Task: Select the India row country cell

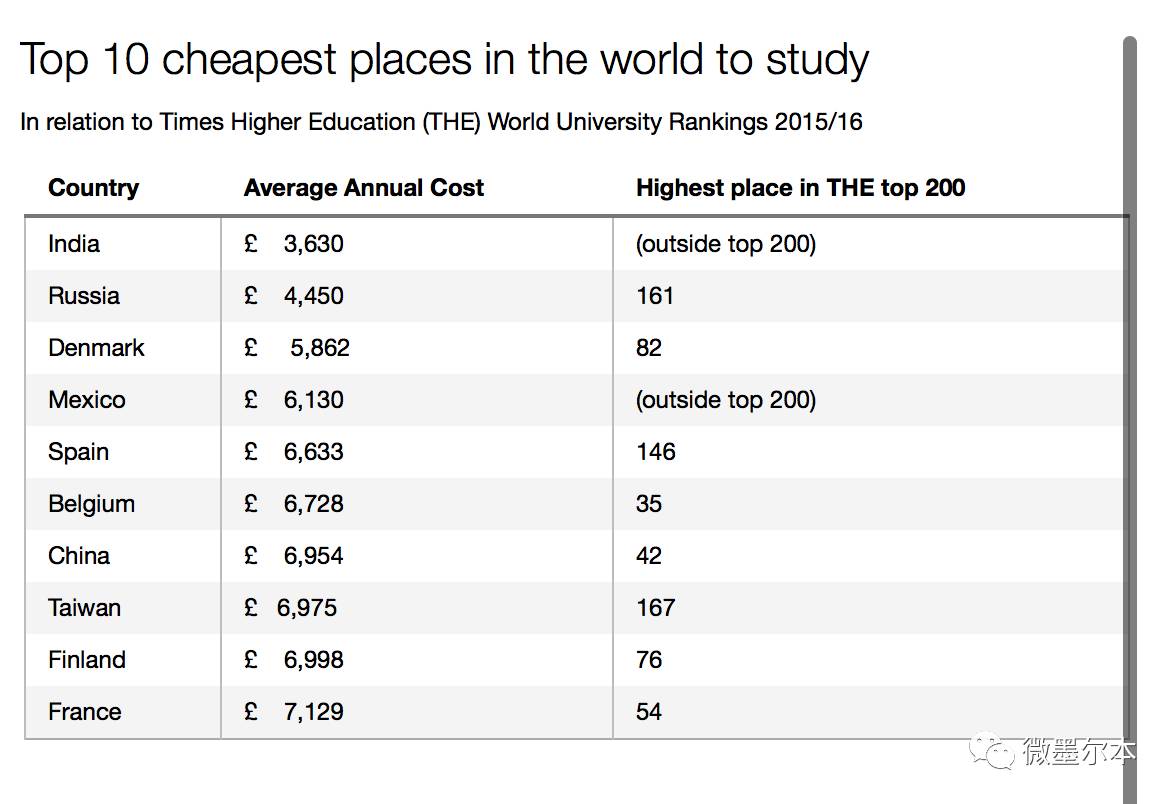Action: point(74,244)
